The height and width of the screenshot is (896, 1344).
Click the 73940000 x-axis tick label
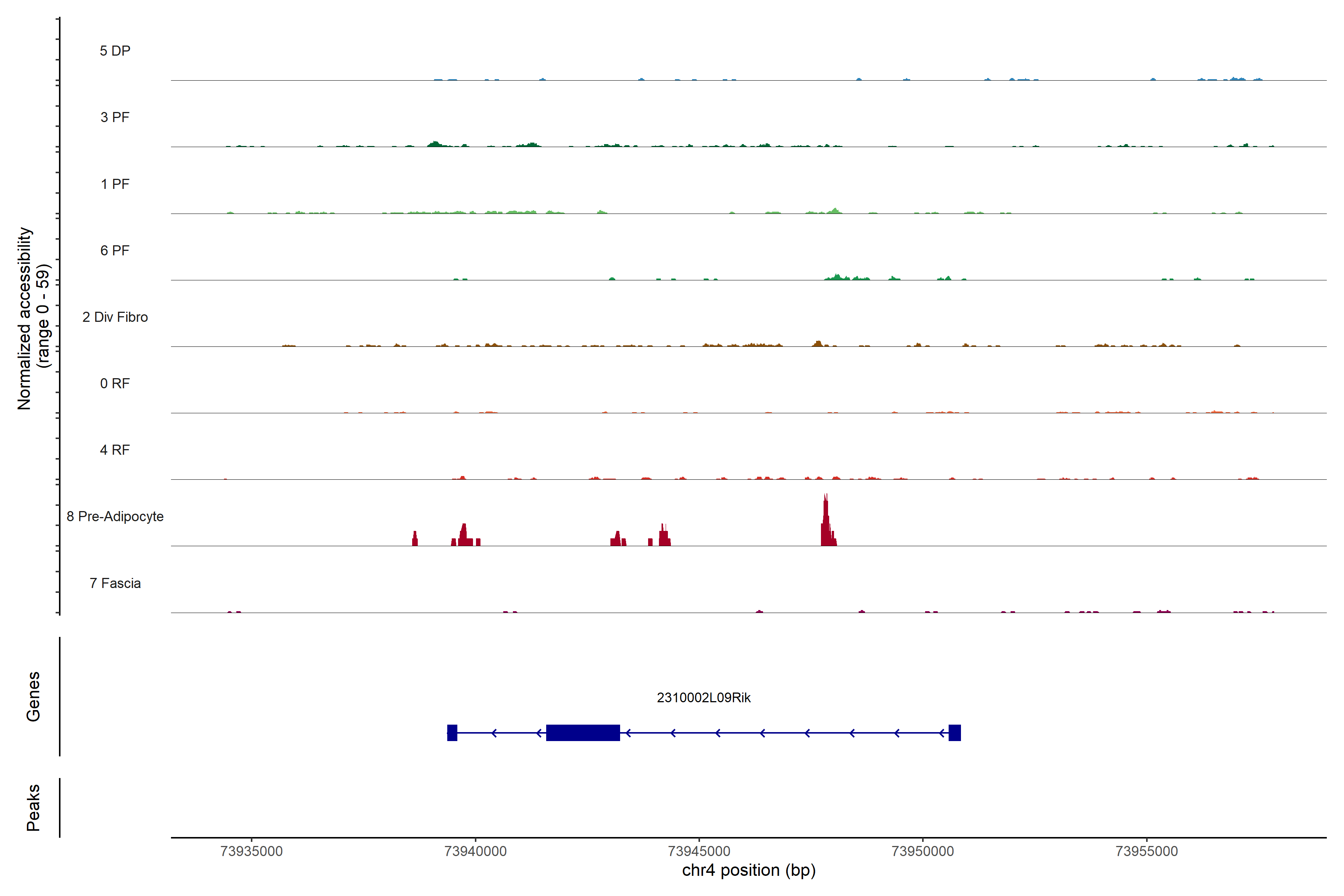(x=475, y=852)
